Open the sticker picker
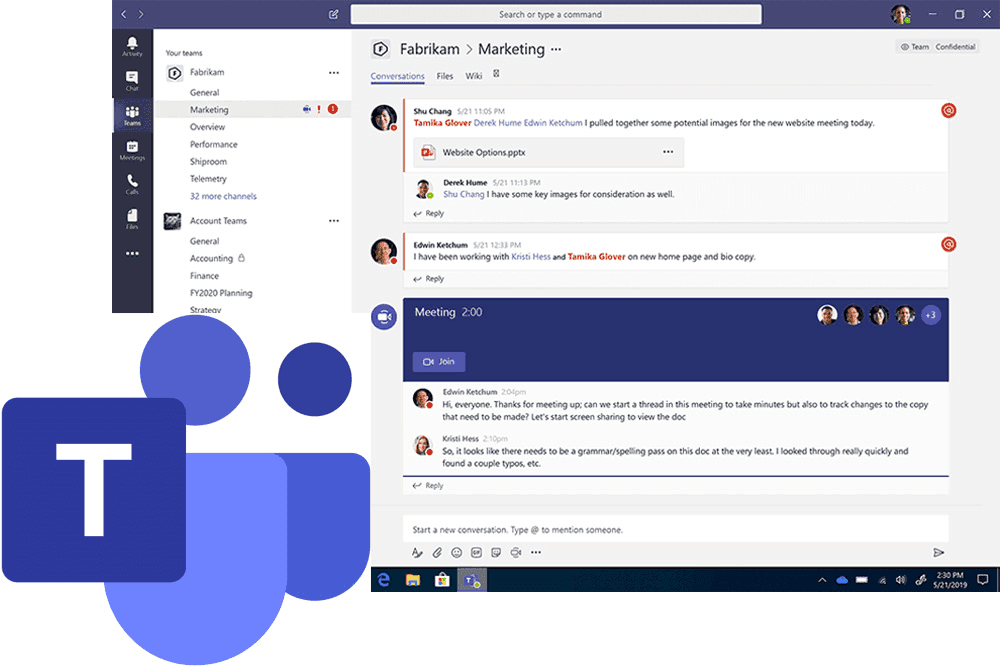The image size is (1000, 667). pyautogui.click(x=496, y=552)
